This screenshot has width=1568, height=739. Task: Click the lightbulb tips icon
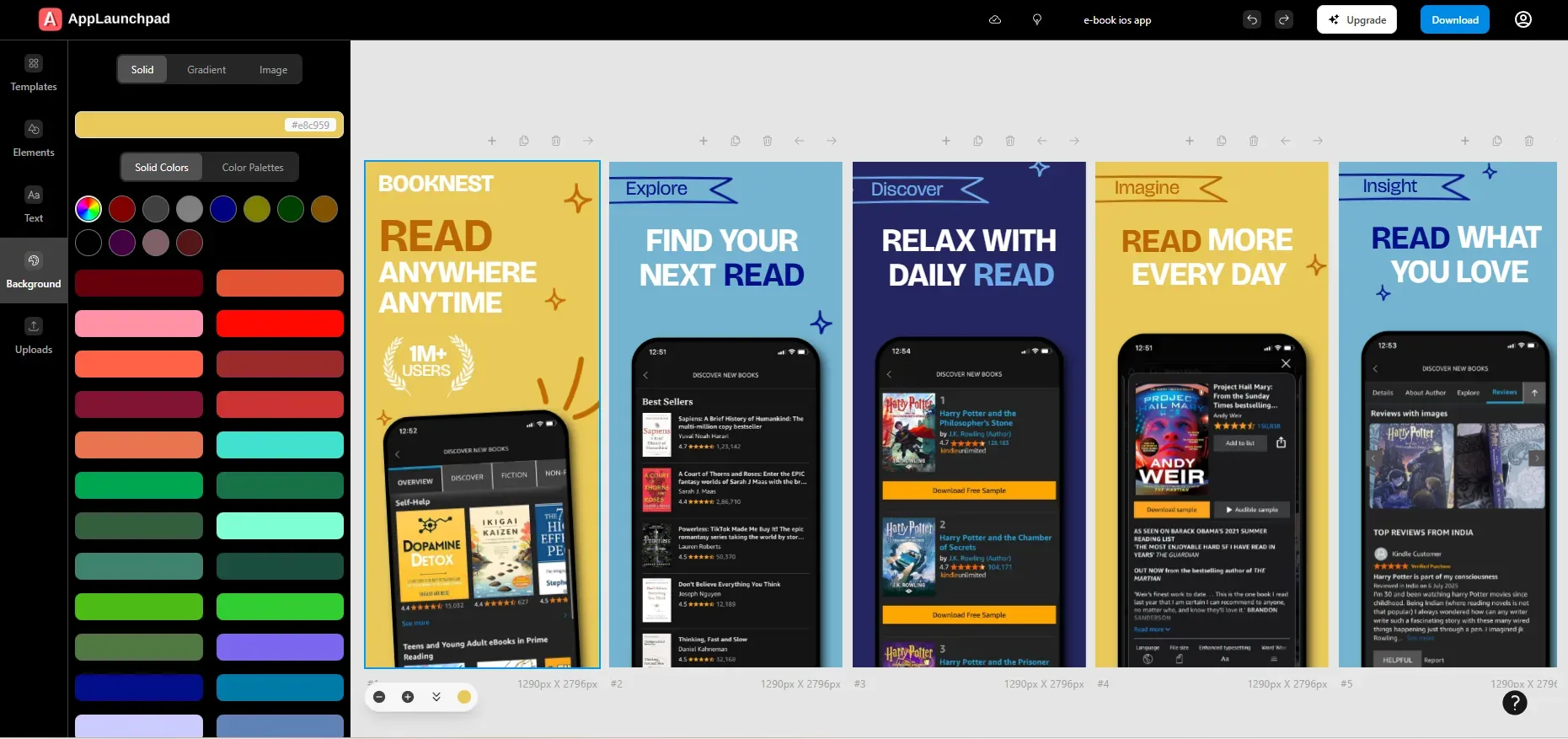[1037, 19]
